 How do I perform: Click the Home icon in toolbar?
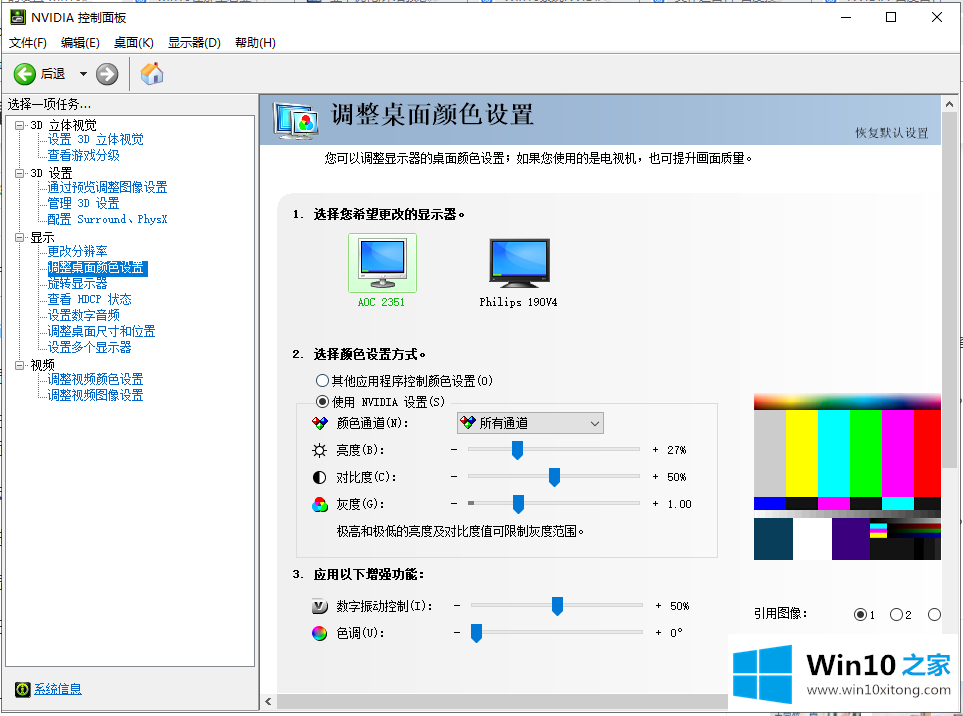click(152, 74)
